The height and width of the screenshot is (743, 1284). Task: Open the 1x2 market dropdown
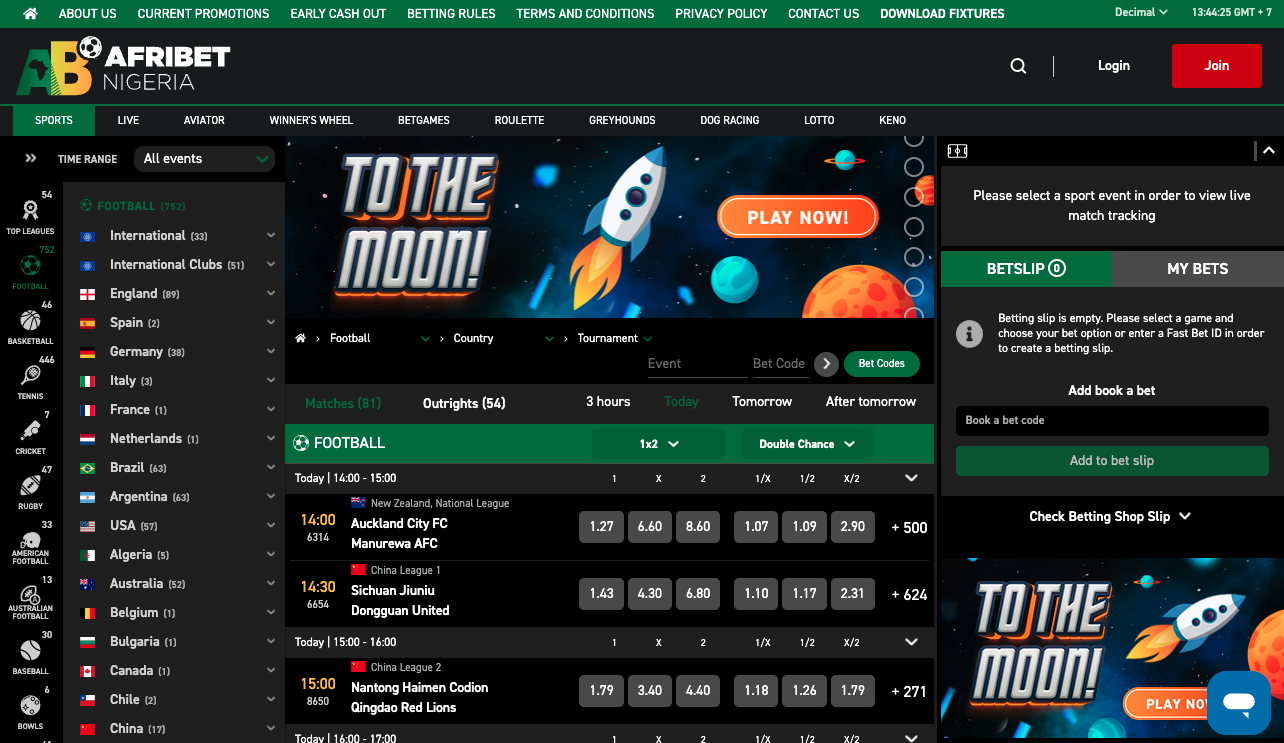point(659,444)
